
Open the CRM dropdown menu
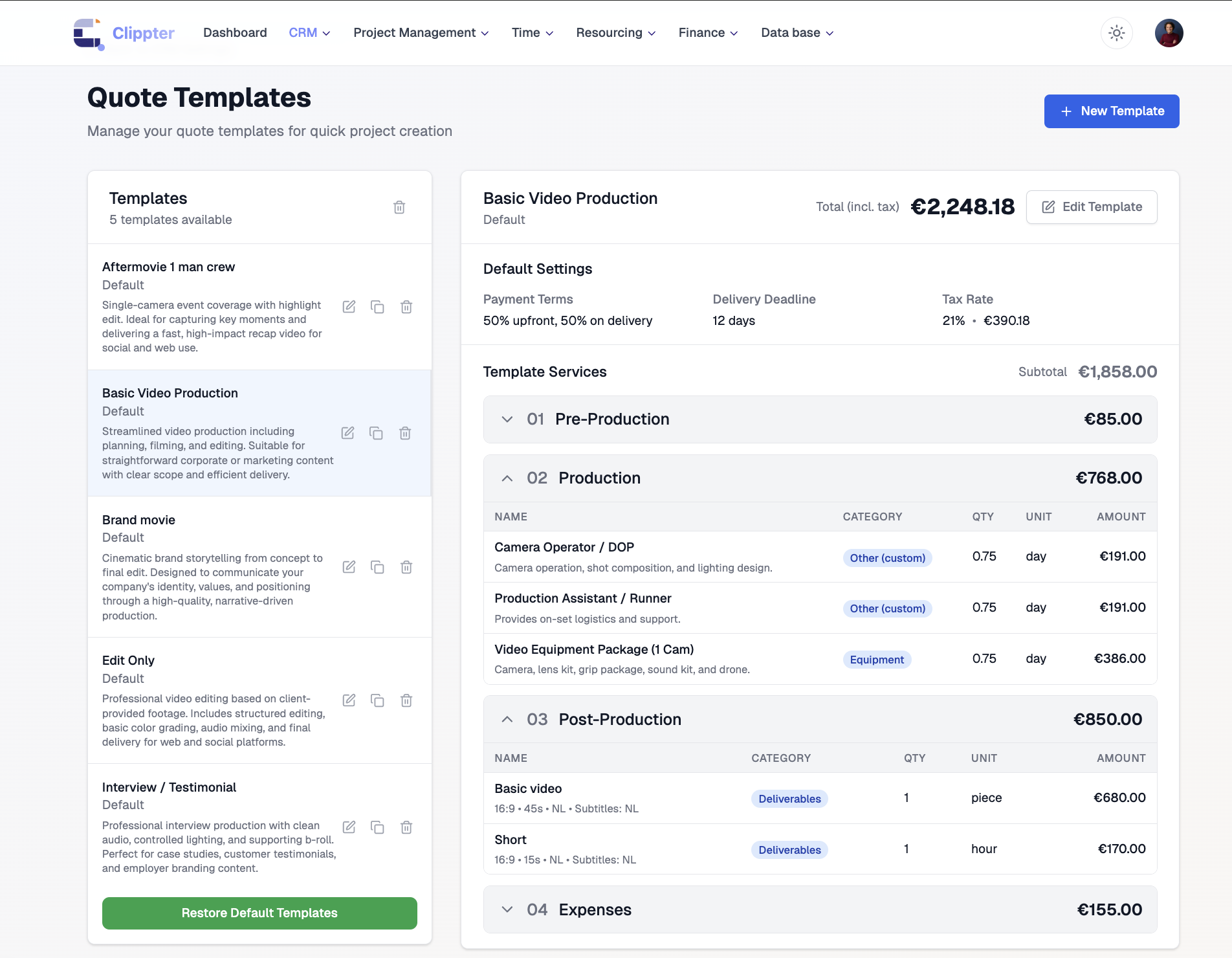tap(309, 33)
